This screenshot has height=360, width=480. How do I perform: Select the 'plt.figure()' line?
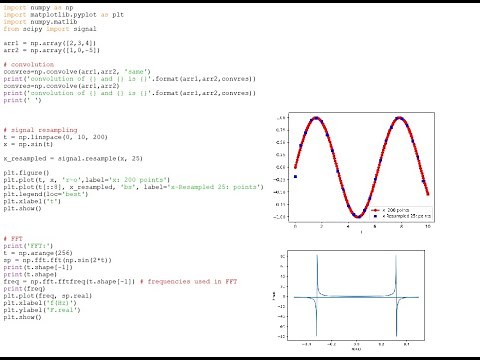coord(26,173)
